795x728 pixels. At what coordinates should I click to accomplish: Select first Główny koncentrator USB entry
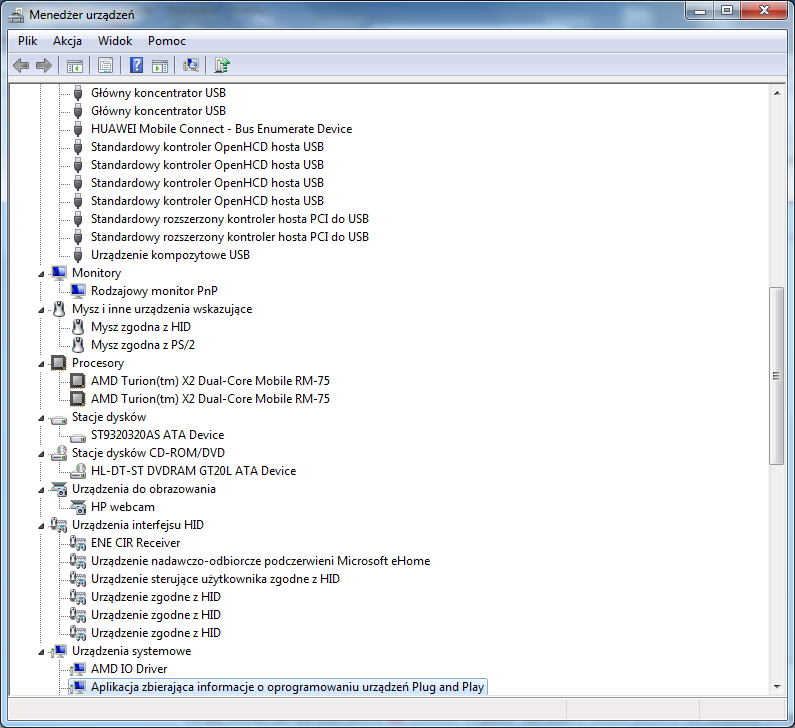158,93
